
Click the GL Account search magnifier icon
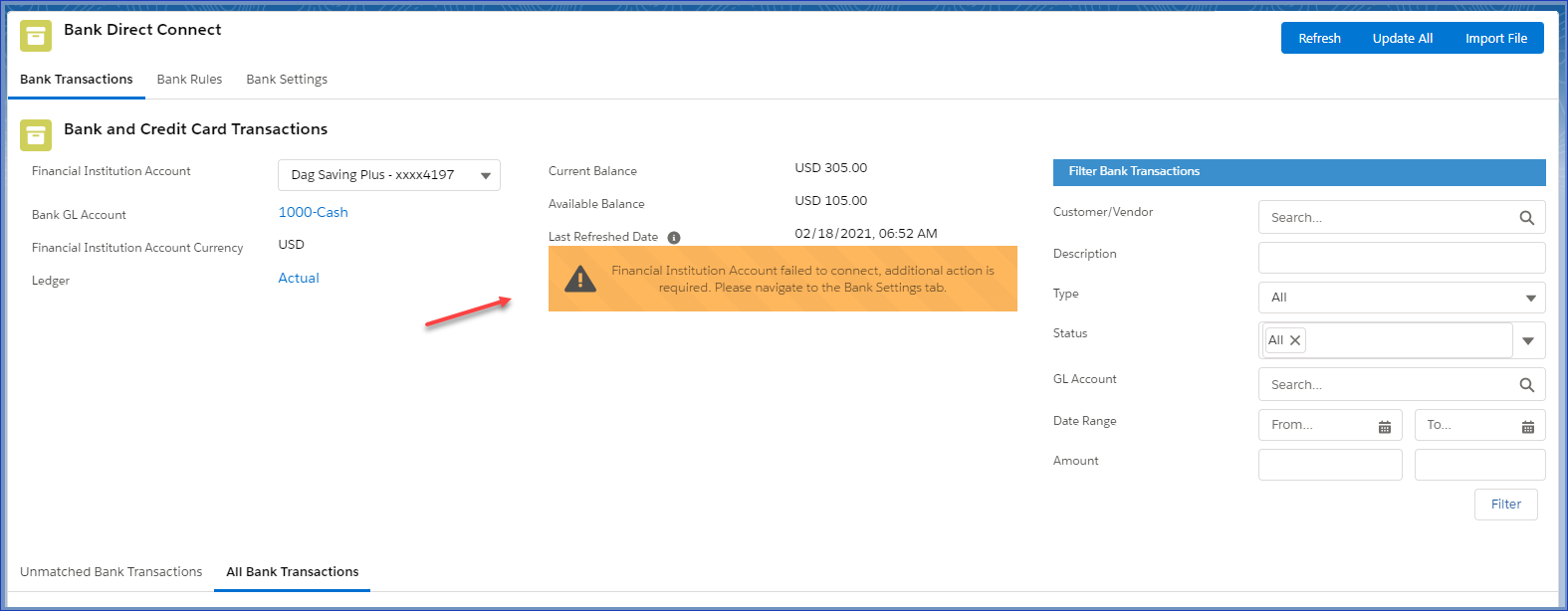coord(1526,385)
